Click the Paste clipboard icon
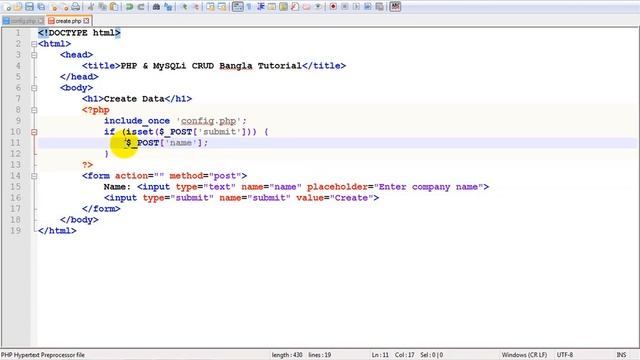Viewport: 640px width, 360px height. pos(114,7)
